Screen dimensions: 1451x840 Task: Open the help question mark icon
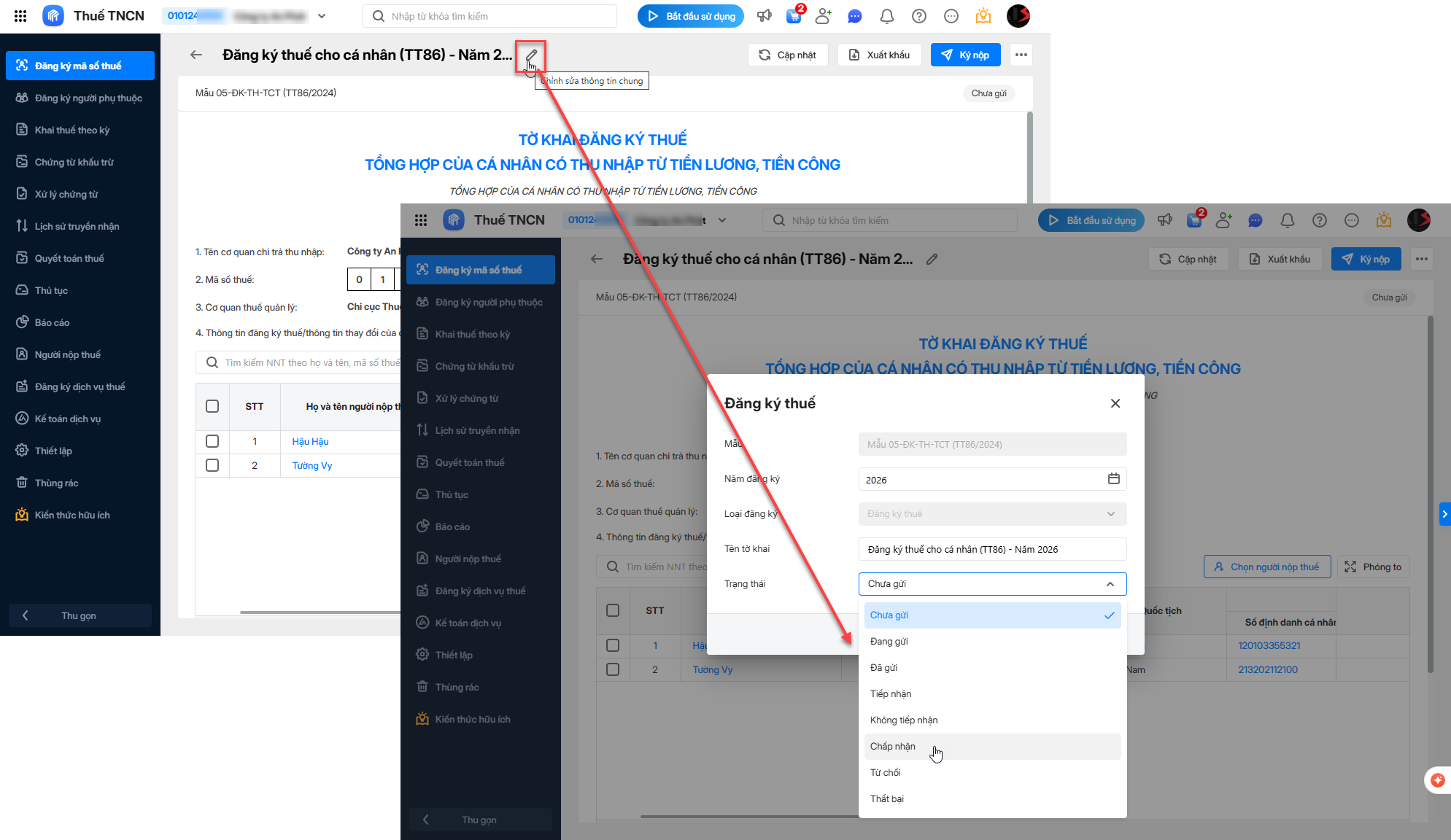click(919, 16)
